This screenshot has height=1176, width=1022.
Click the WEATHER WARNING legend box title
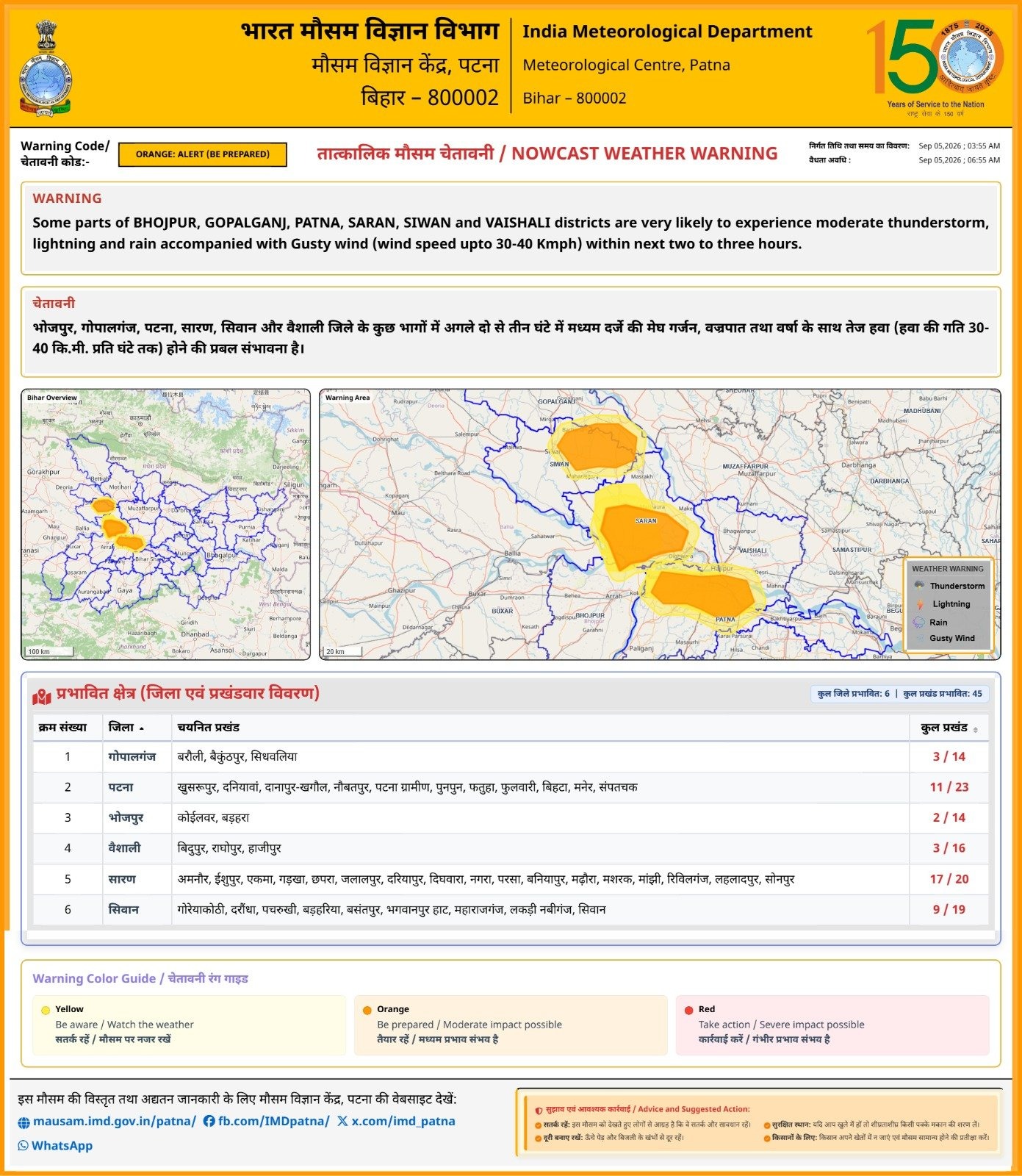(x=948, y=569)
